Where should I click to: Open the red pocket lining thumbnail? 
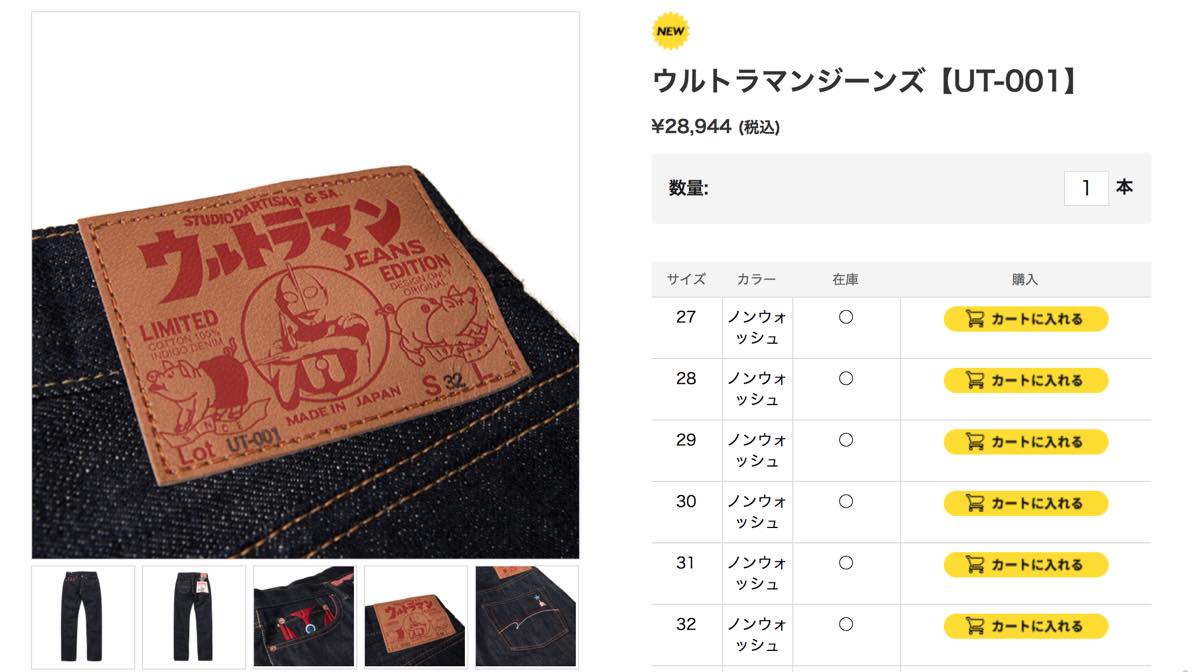click(x=305, y=616)
